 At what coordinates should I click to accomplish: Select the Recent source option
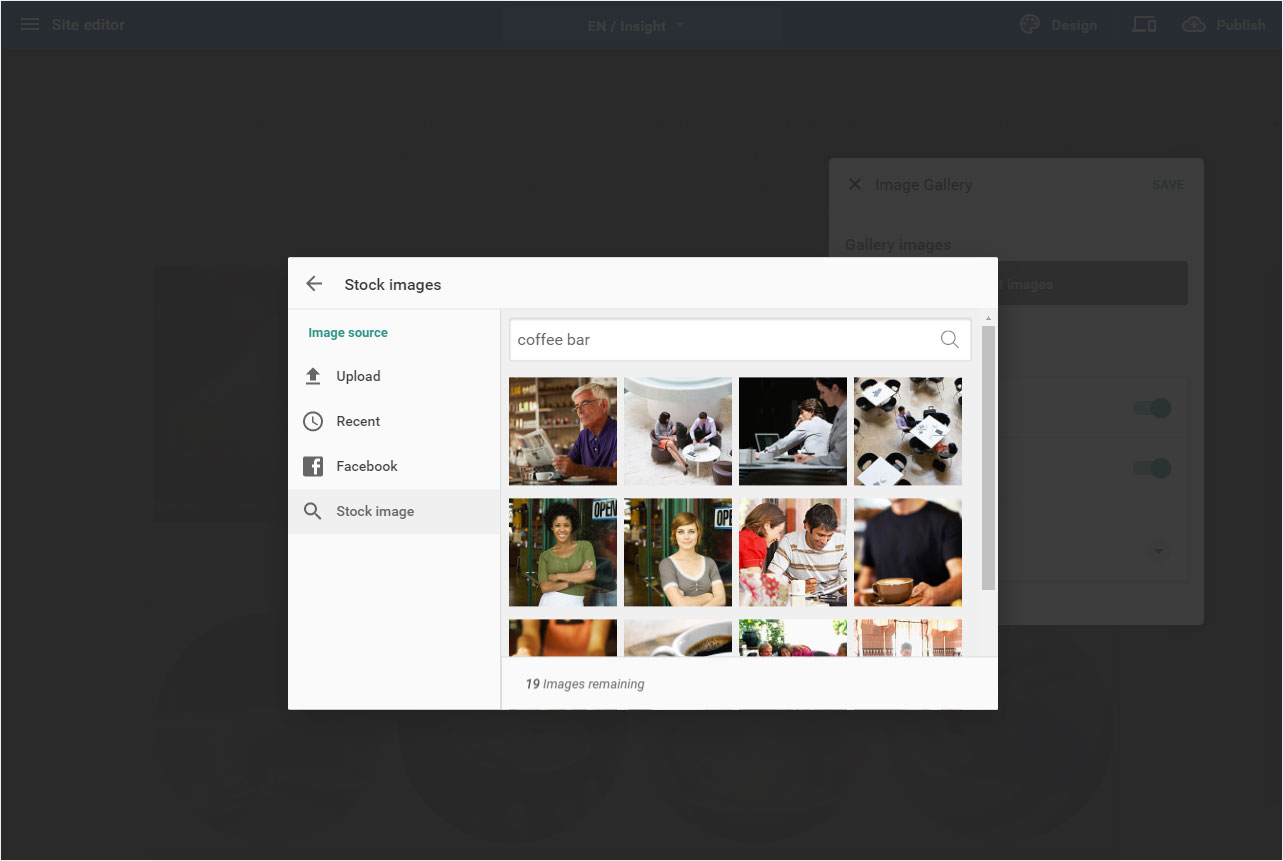(x=394, y=421)
